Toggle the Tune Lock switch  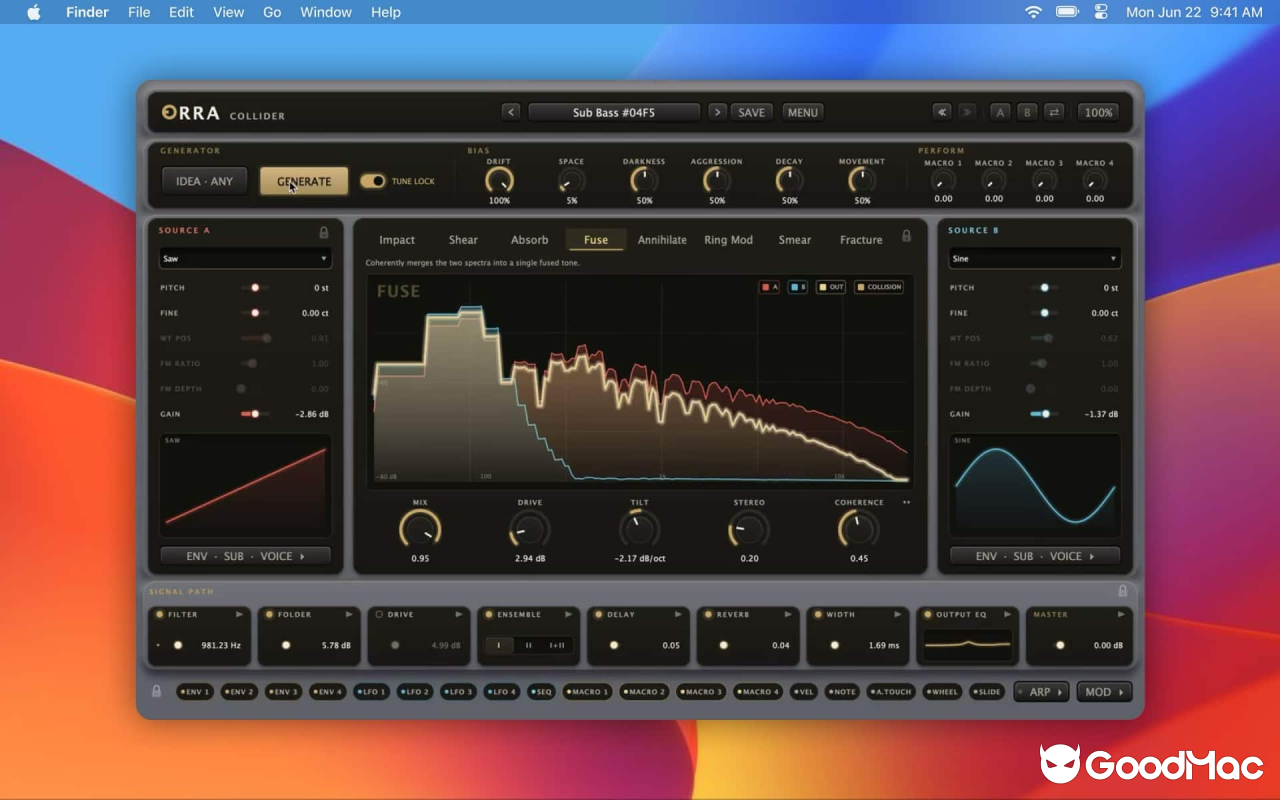point(372,181)
